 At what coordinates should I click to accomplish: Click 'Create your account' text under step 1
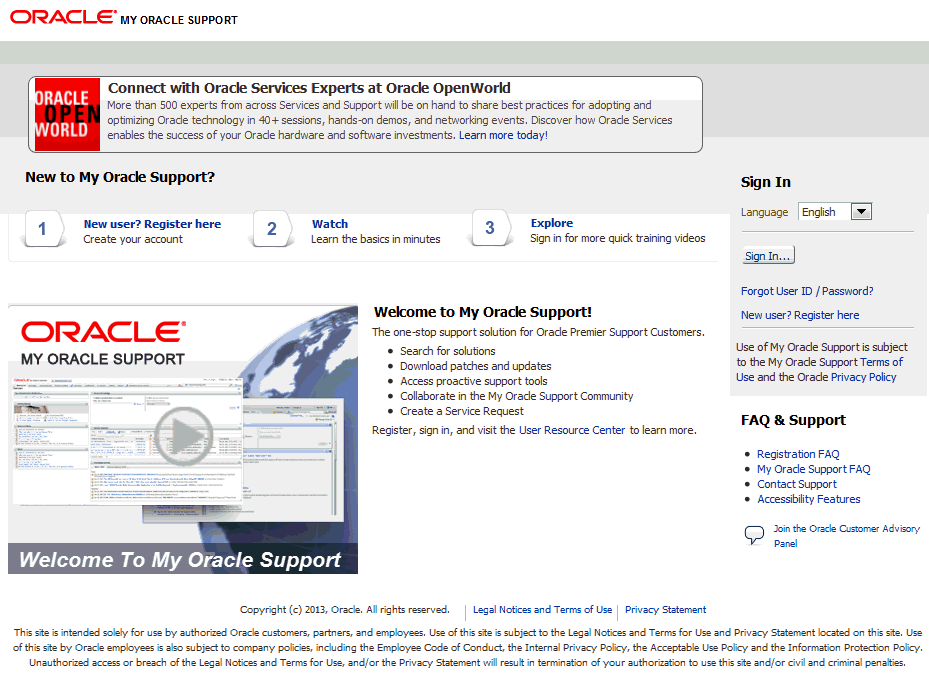tap(133, 239)
